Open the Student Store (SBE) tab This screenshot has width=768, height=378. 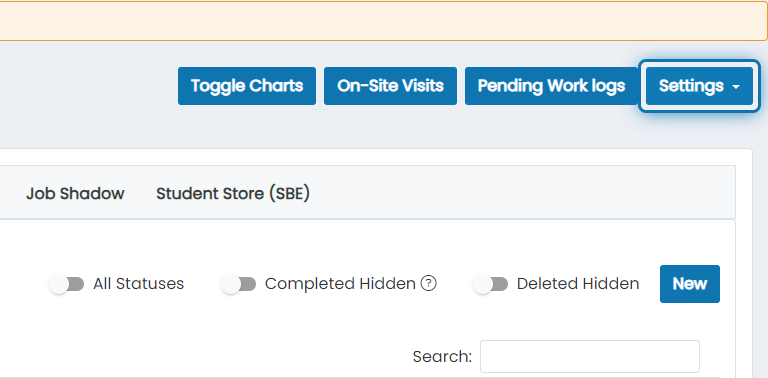[x=233, y=193]
